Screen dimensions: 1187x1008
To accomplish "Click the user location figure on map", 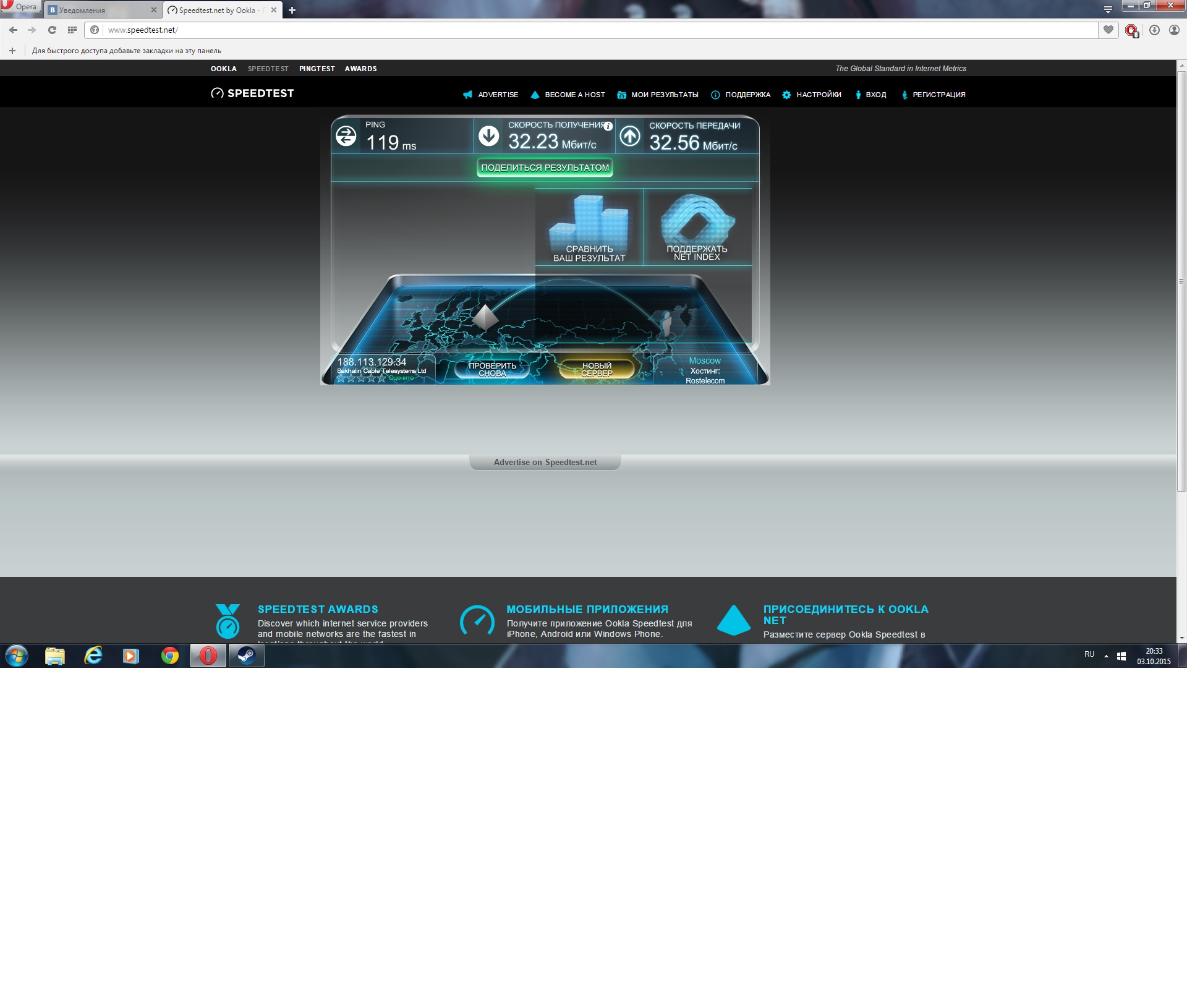I will (666, 323).
